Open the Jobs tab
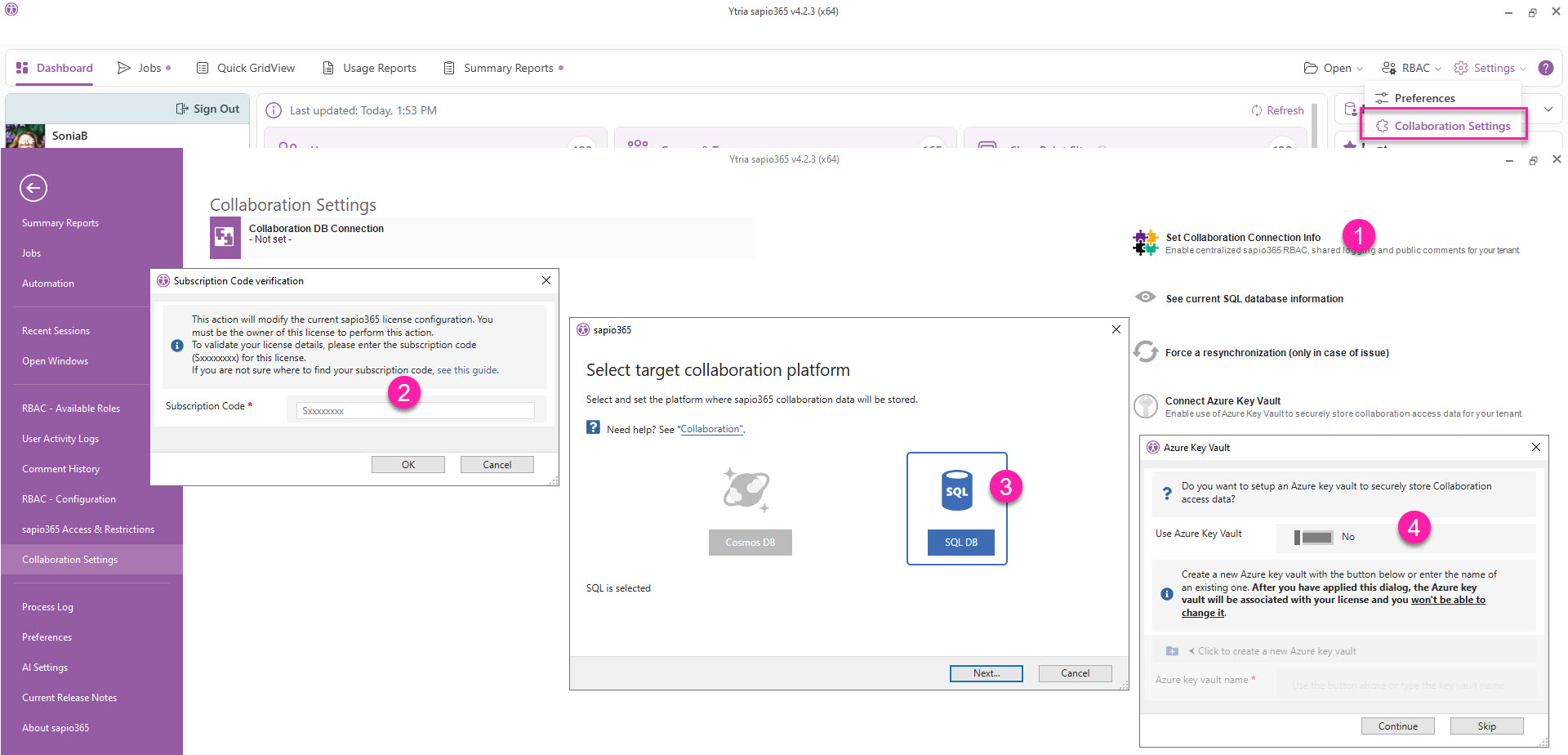The image size is (1568, 755). click(x=144, y=68)
